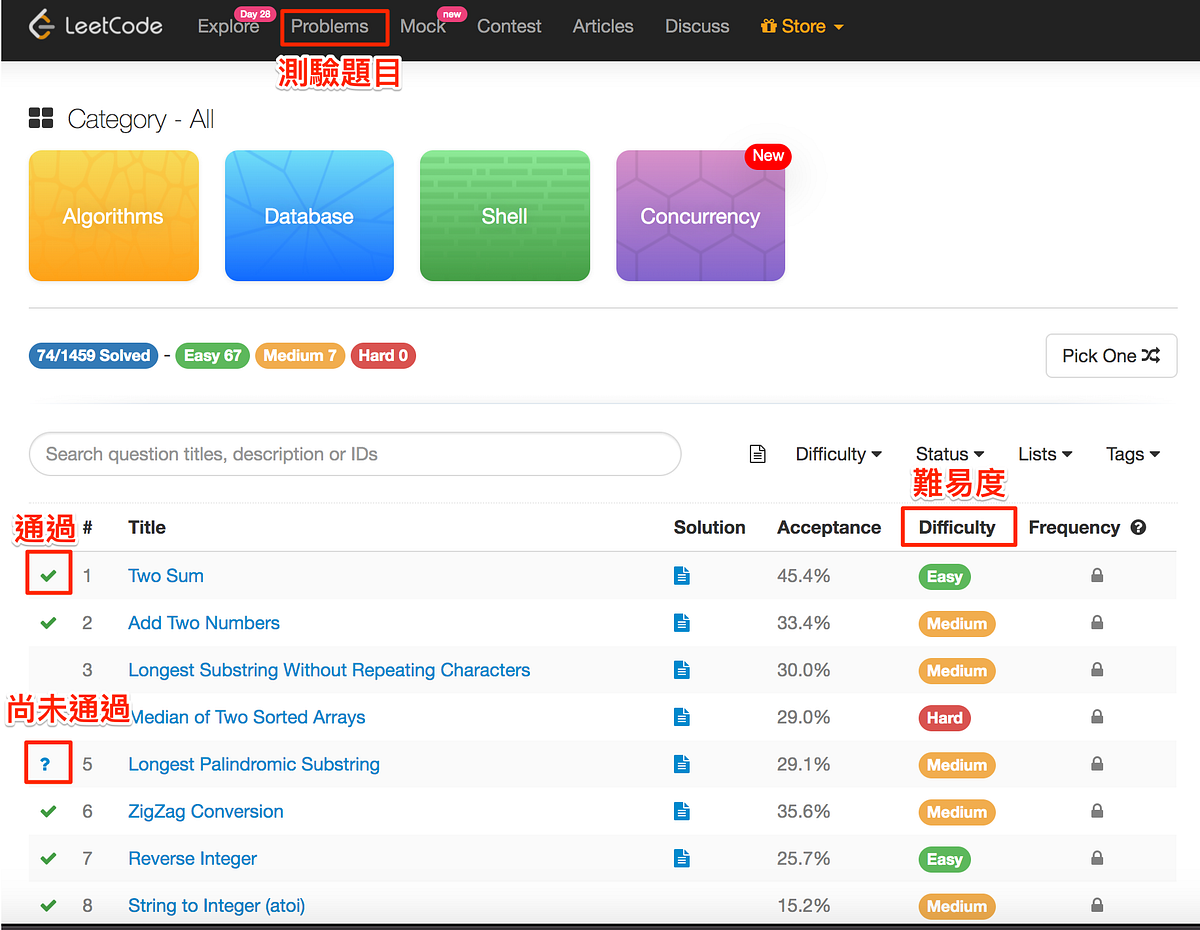Sort by the Solution column header
This screenshot has width=1200, height=930.
pyautogui.click(x=710, y=528)
